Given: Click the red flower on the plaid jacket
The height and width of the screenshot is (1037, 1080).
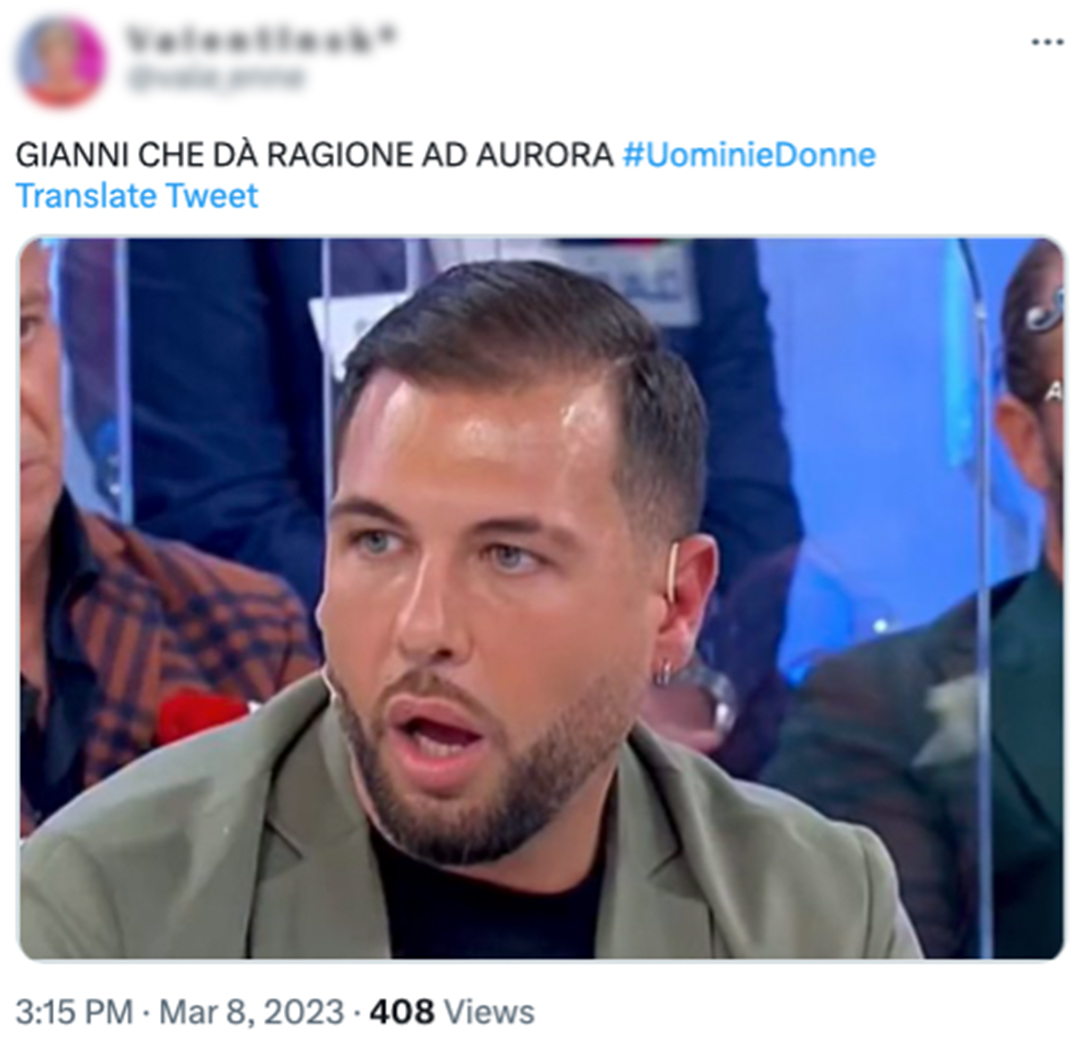Looking at the screenshot, I should [x=198, y=714].
